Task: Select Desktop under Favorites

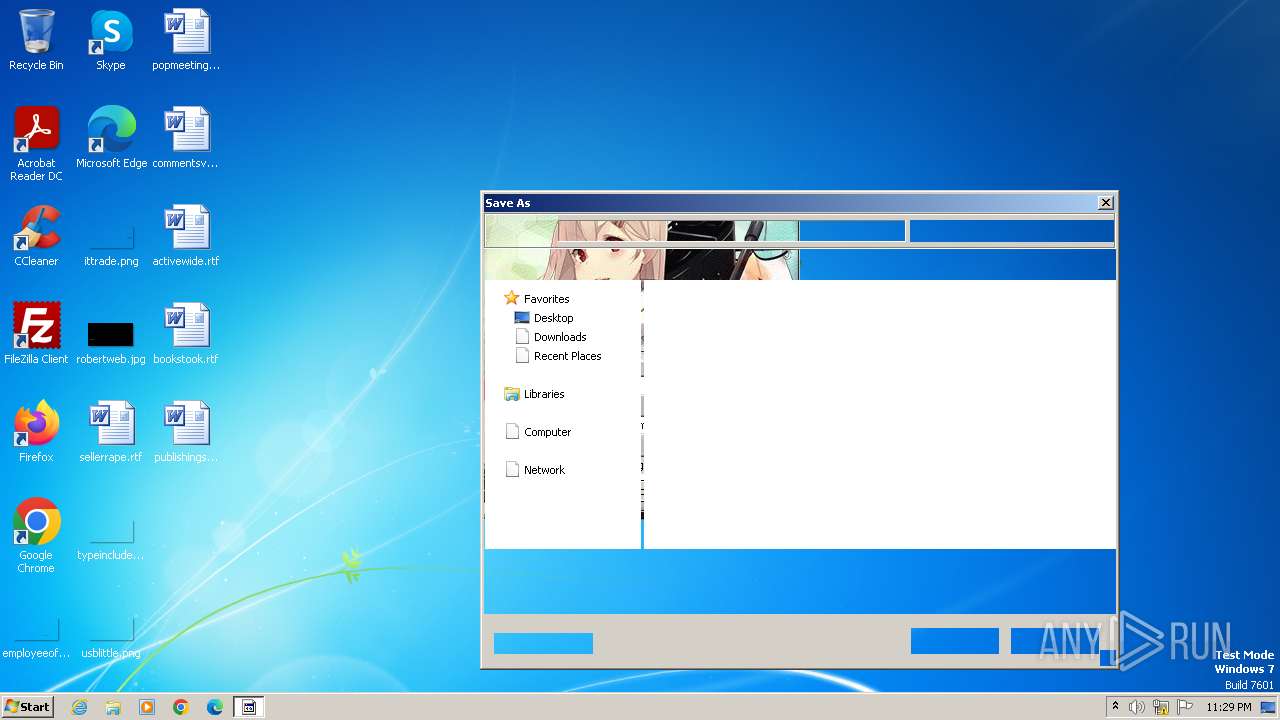Action: click(x=544, y=318)
